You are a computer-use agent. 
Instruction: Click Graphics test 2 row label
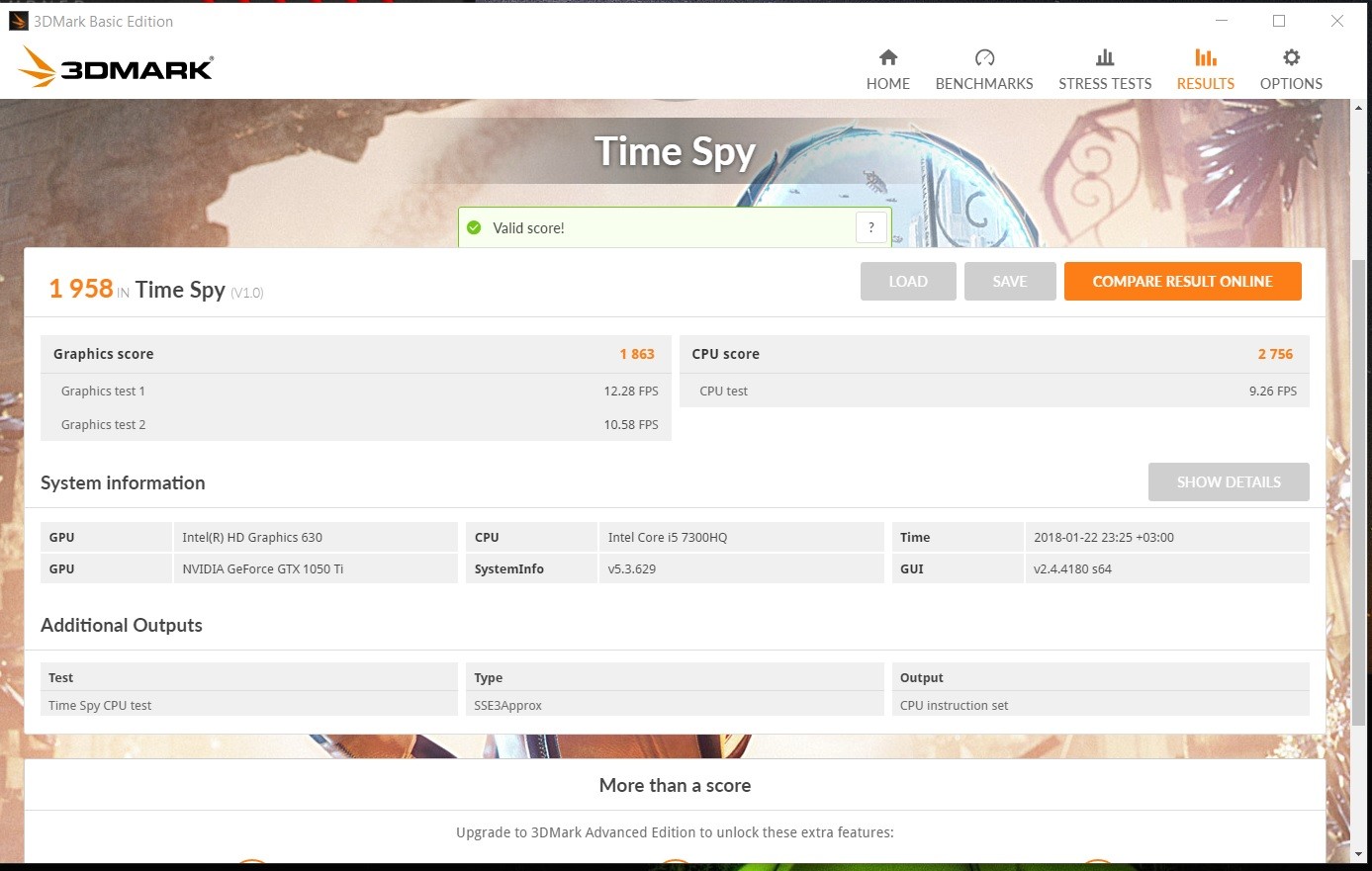point(103,425)
